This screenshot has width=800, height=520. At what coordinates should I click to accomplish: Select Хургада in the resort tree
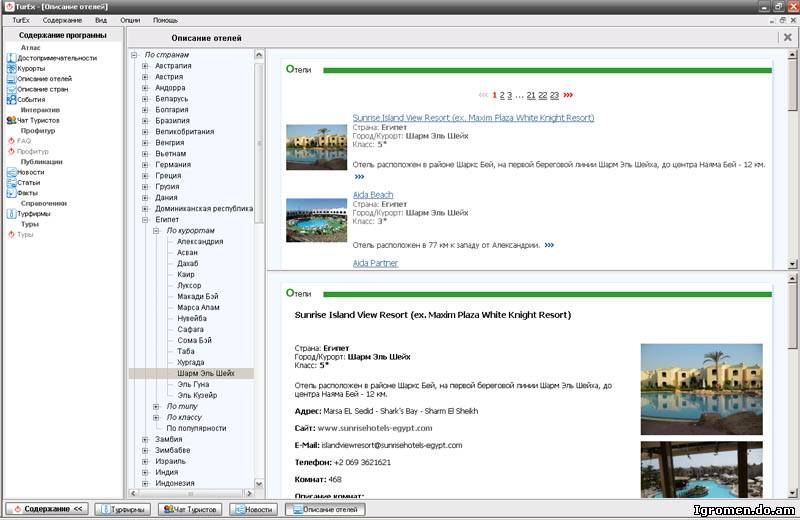tap(191, 362)
